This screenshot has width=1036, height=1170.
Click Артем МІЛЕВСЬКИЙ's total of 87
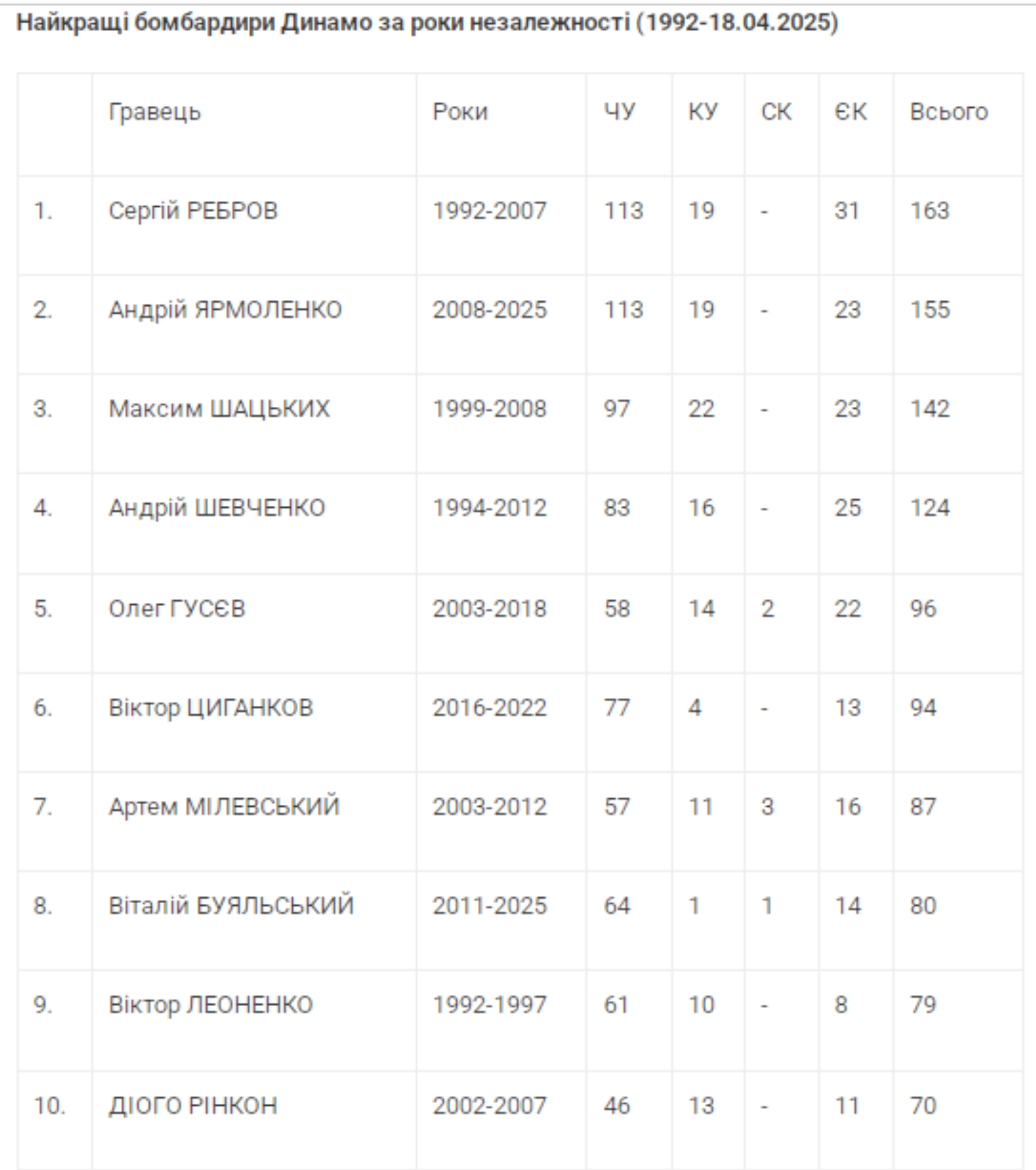(923, 807)
